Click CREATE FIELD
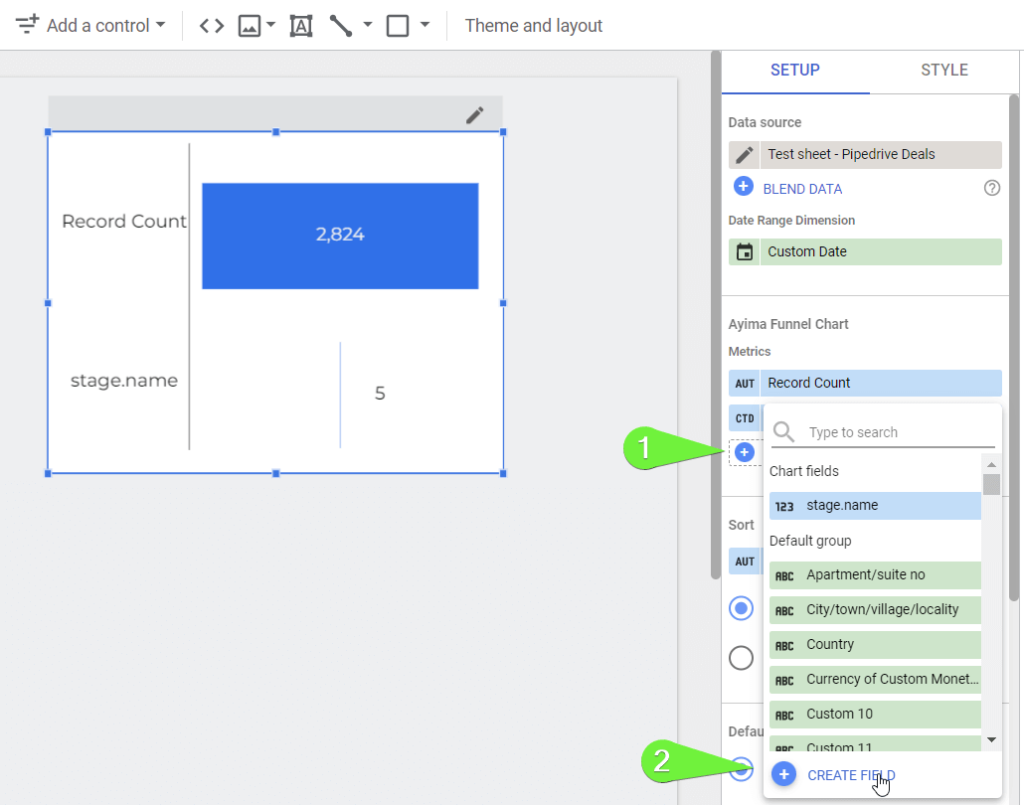The height and width of the screenshot is (805, 1024). (851, 775)
